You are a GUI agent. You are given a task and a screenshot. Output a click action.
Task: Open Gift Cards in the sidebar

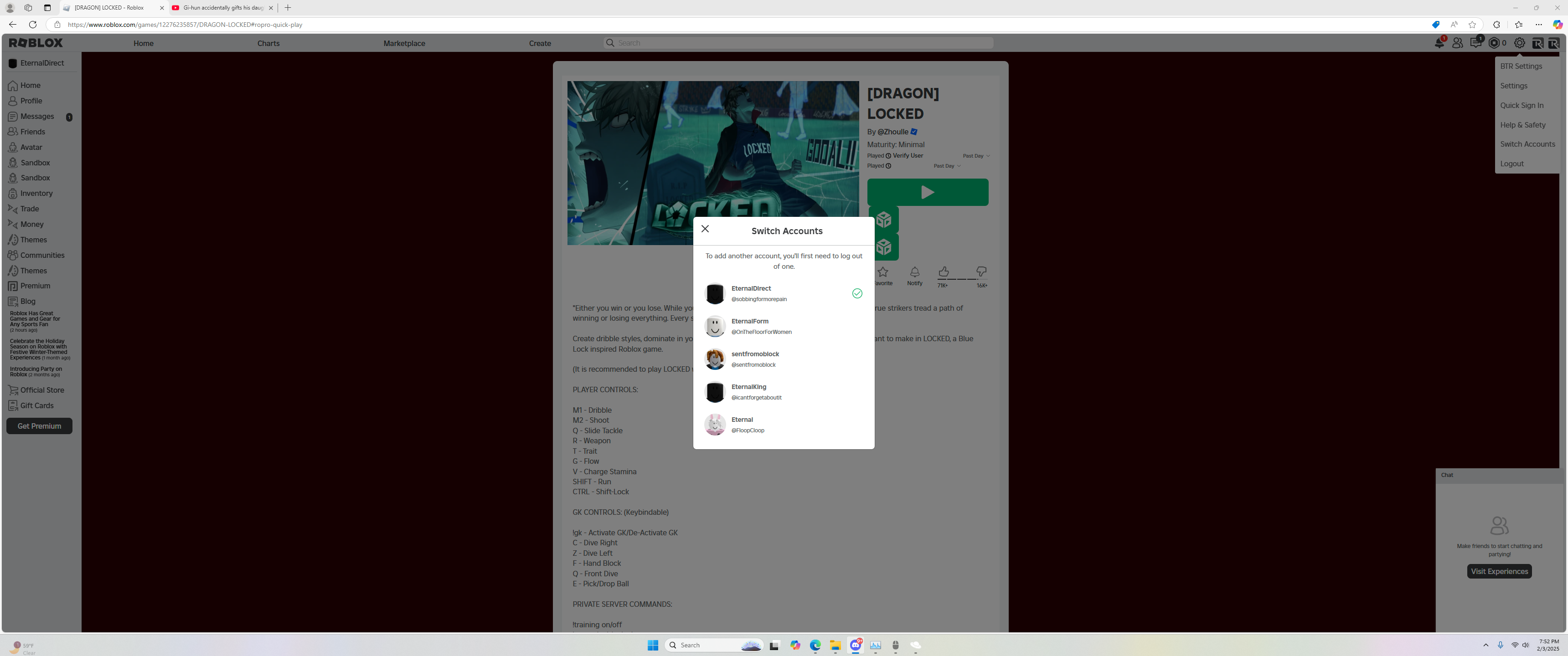pyautogui.click(x=36, y=406)
